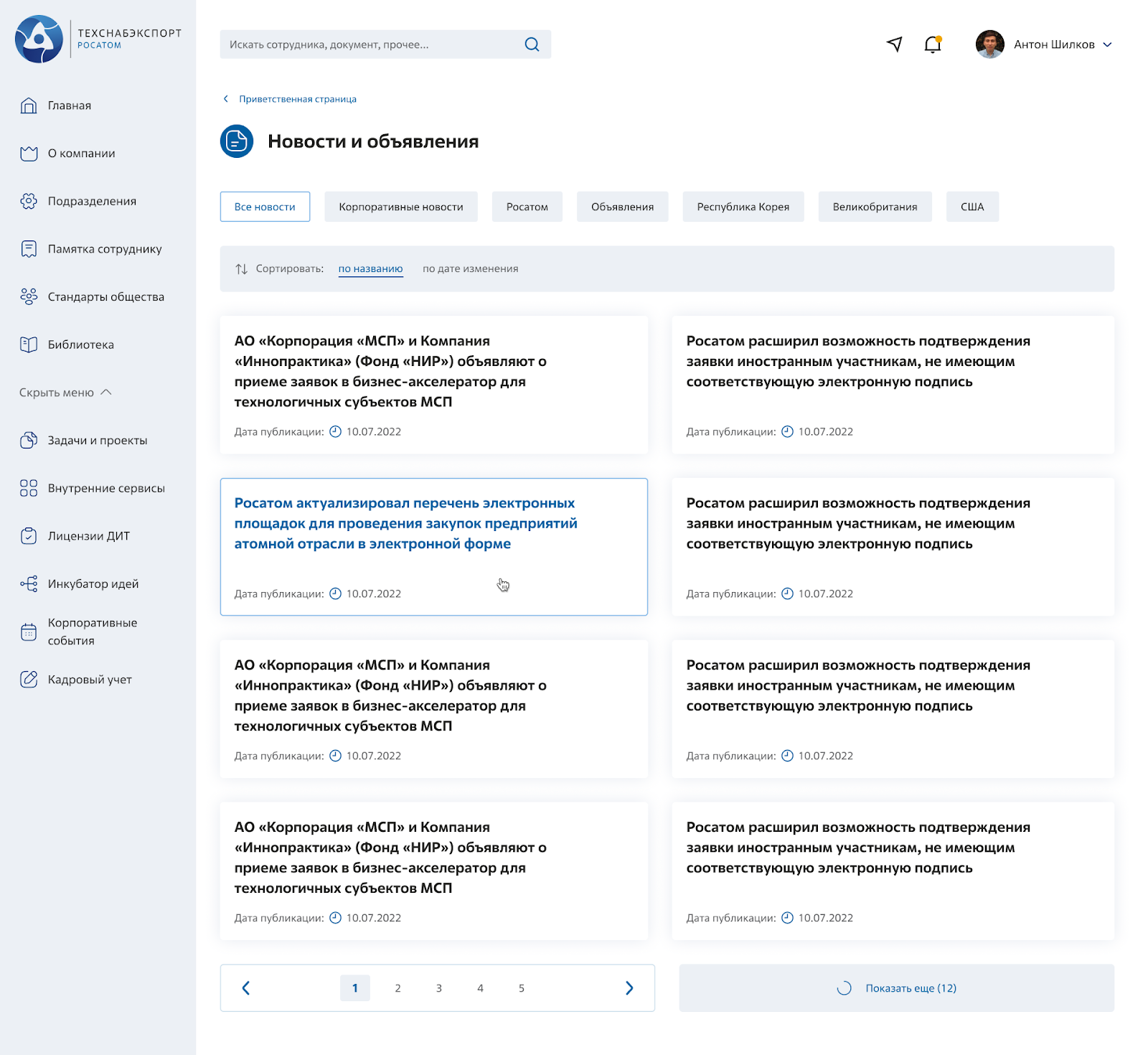Image resolution: width=1148 pixels, height=1055 pixels.
Task: Click the paper plane send icon
Action: click(894, 44)
